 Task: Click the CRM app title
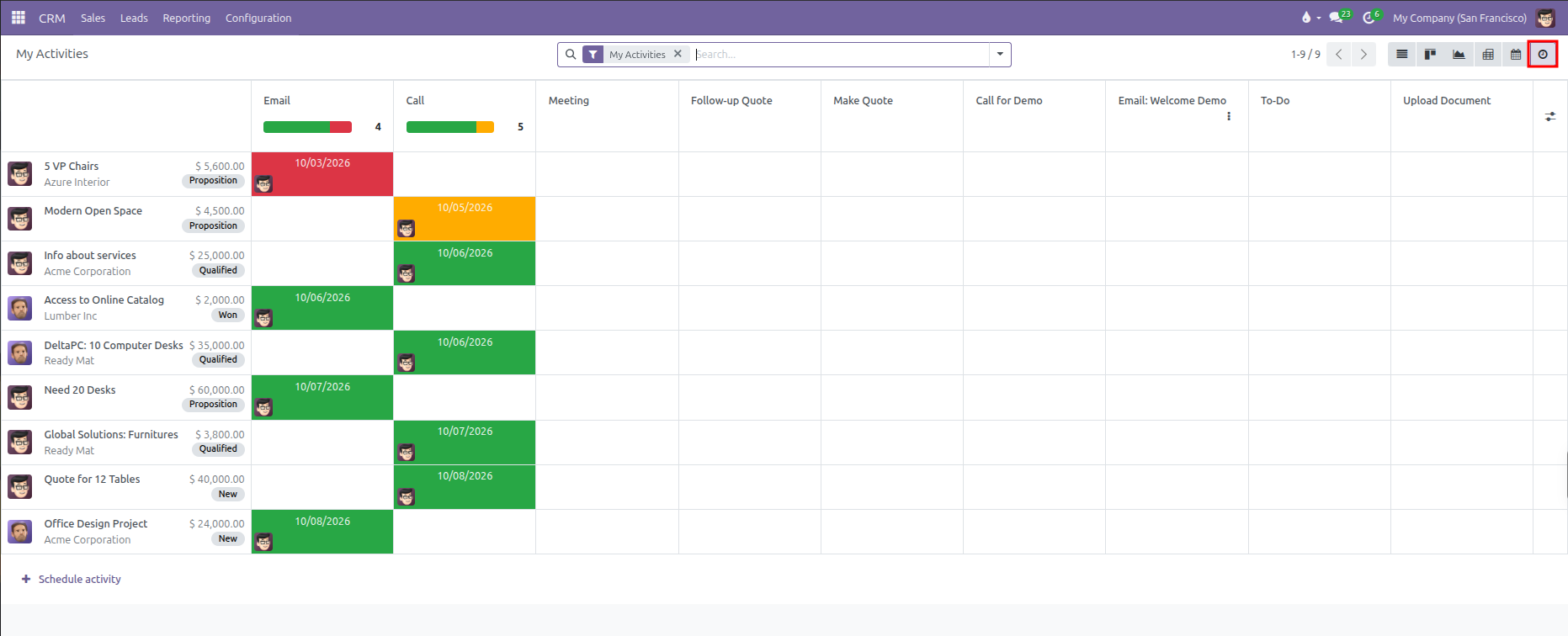tap(52, 18)
